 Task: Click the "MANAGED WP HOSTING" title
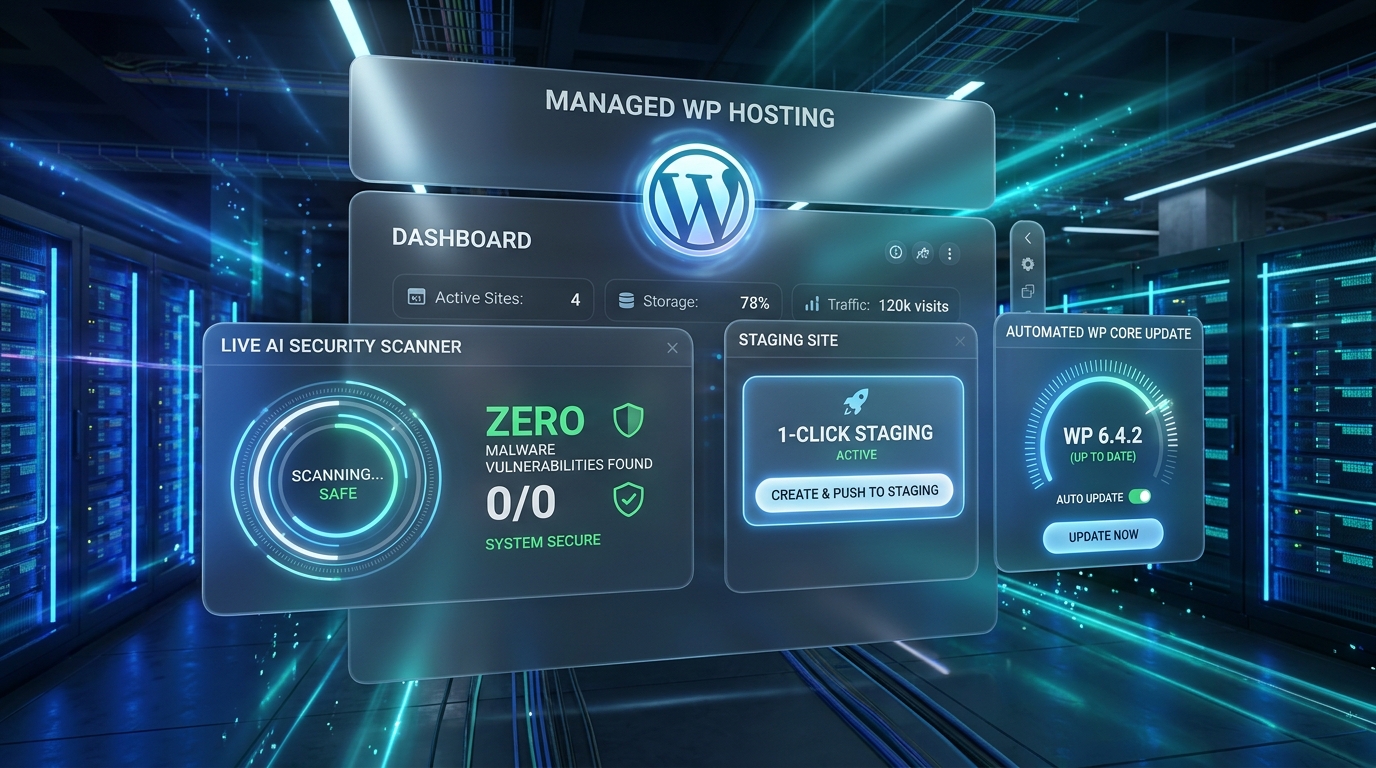690,107
